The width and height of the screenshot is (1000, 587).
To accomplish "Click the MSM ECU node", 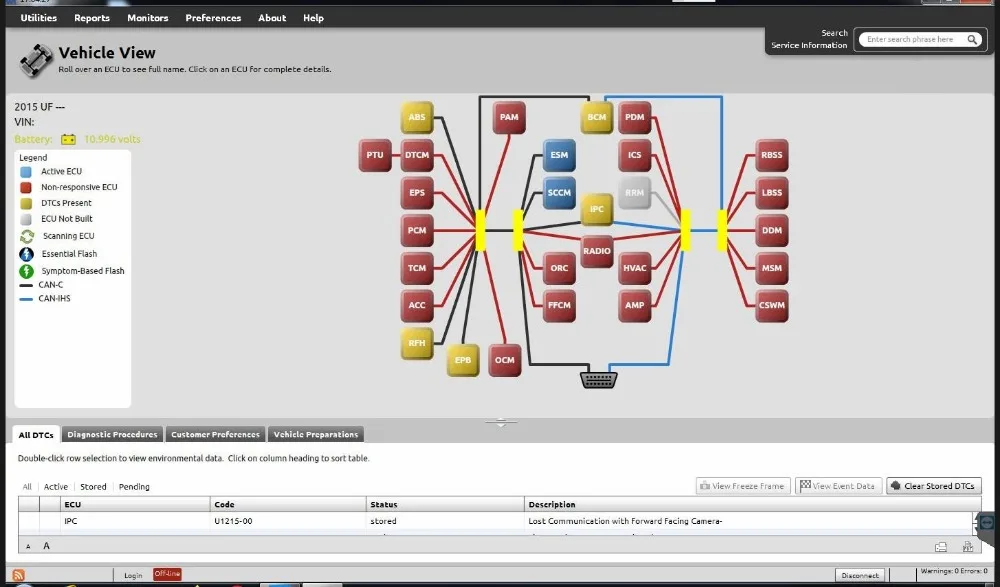I will (772, 268).
